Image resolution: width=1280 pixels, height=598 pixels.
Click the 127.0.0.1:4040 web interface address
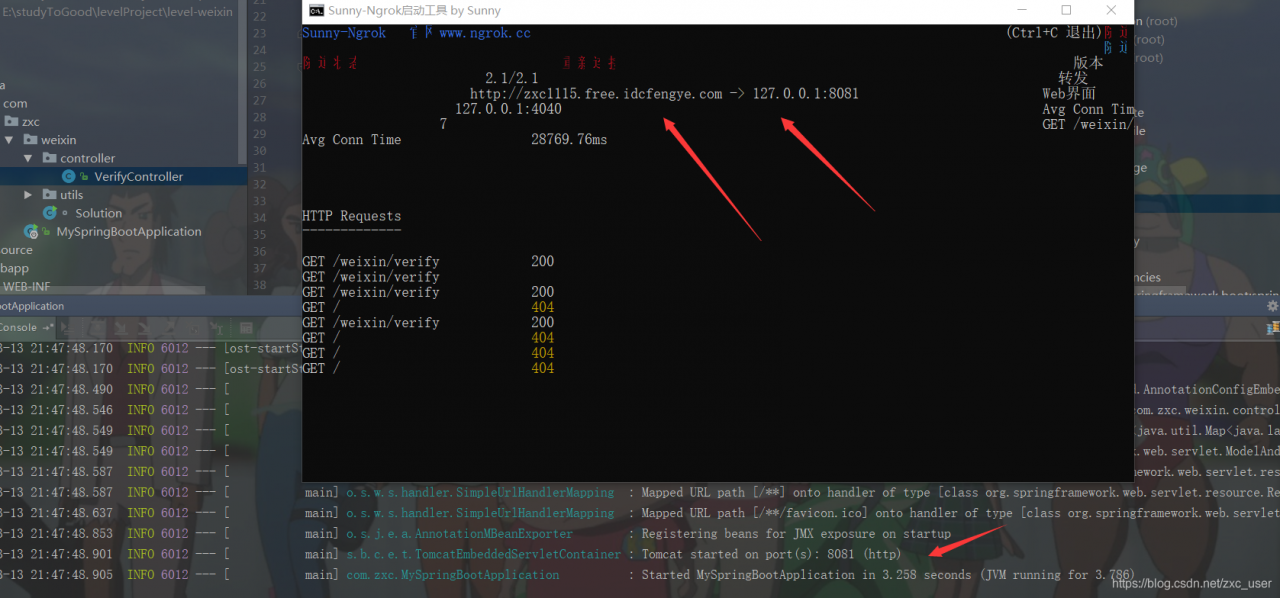(x=508, y=109)
